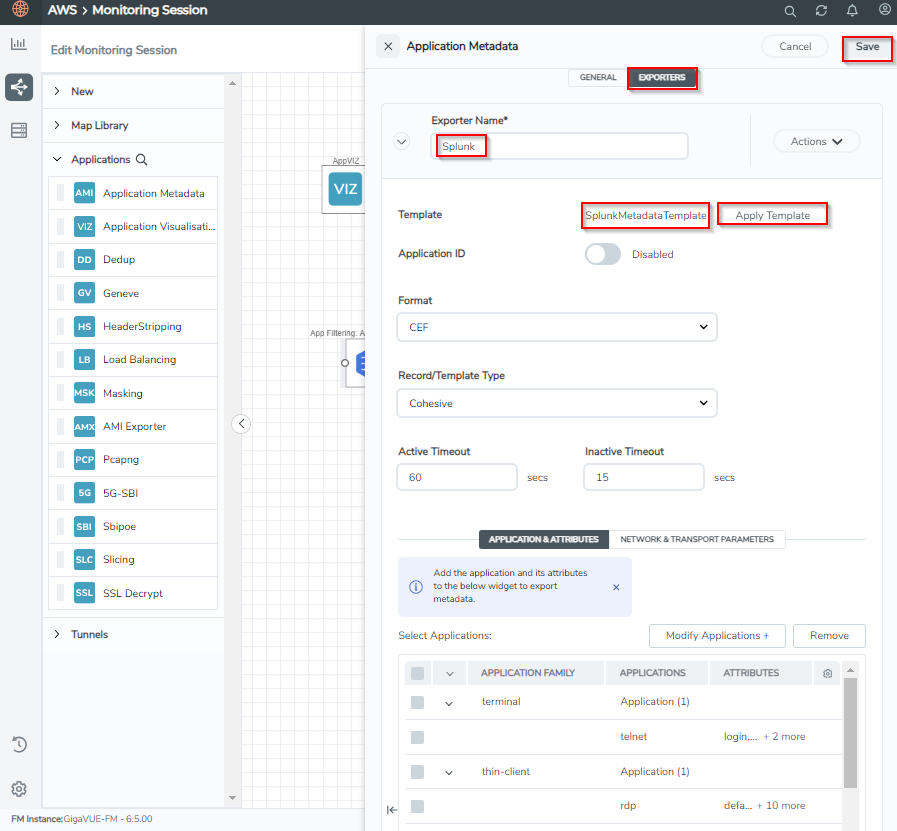Click the Exporter Name input field
The width and height of the screenshot is (897, 831).
(x=559, y=146)
